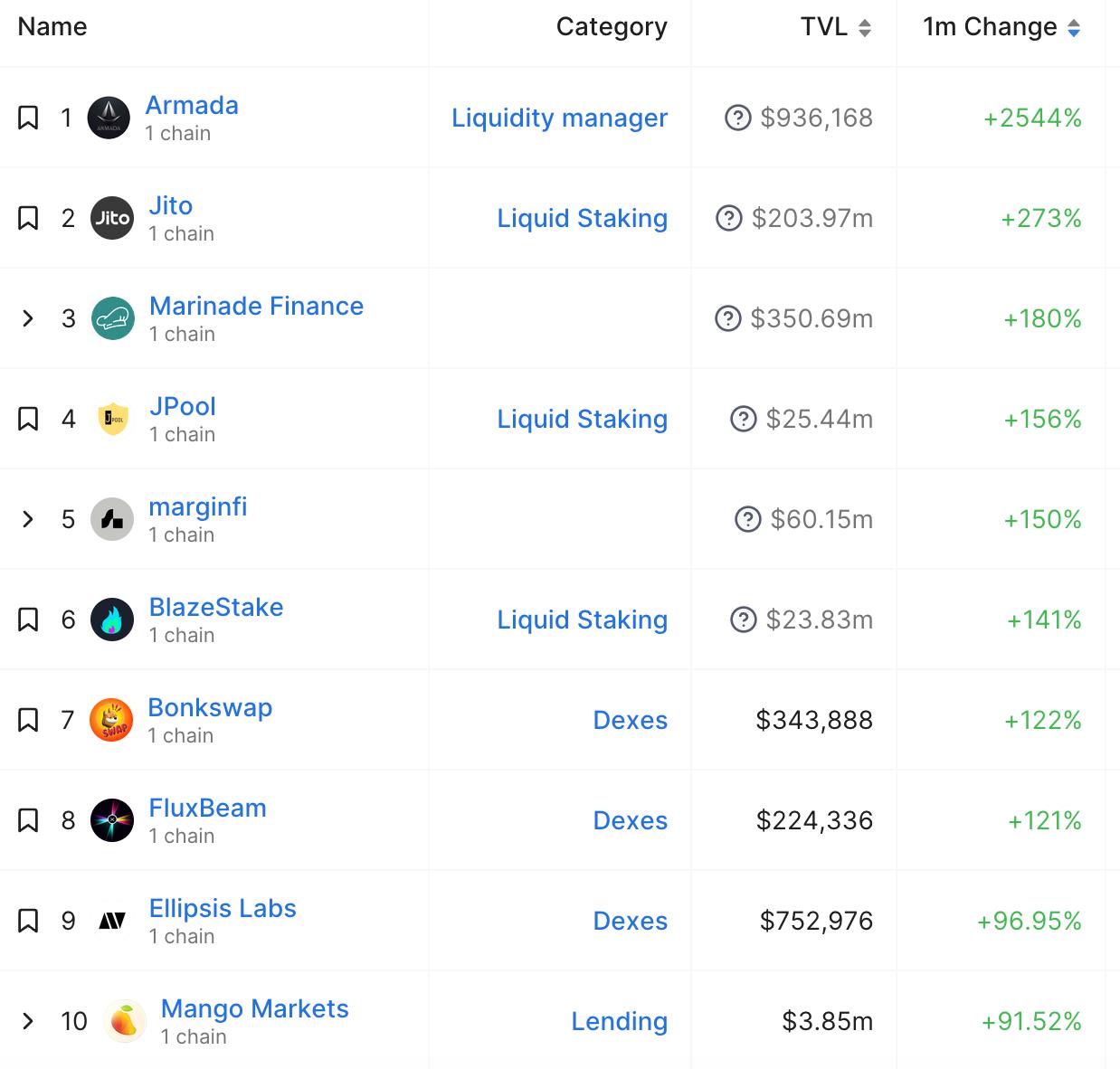This screenshot has height=1069, width=1120.
Task: Click the Armada protocol logo
Action: tap(109, 118)
